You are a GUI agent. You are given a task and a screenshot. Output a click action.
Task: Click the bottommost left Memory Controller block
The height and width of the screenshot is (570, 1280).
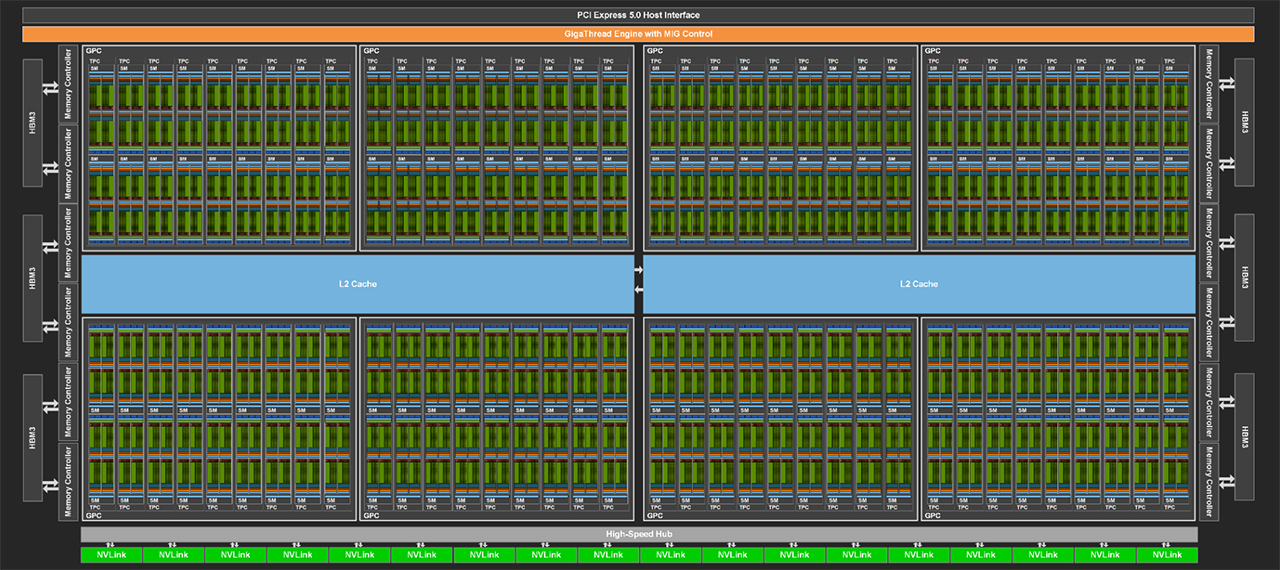pos(68,481)
